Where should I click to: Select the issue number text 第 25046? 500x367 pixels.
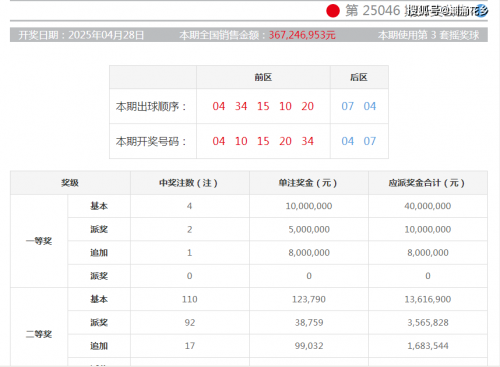click(x=372, y=11)
